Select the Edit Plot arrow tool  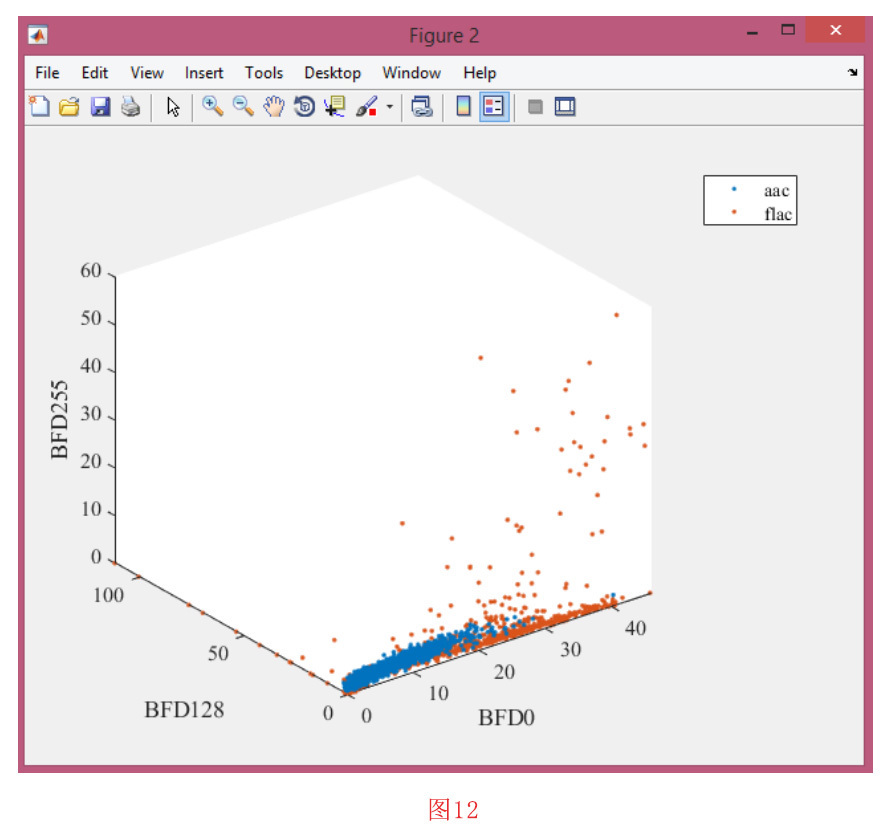[173, 106]
